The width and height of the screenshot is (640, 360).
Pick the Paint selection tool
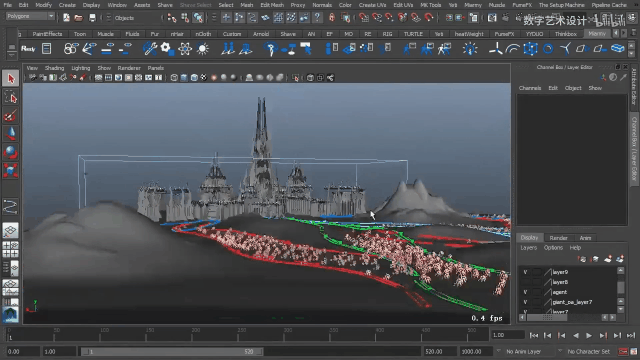point(11,116)
